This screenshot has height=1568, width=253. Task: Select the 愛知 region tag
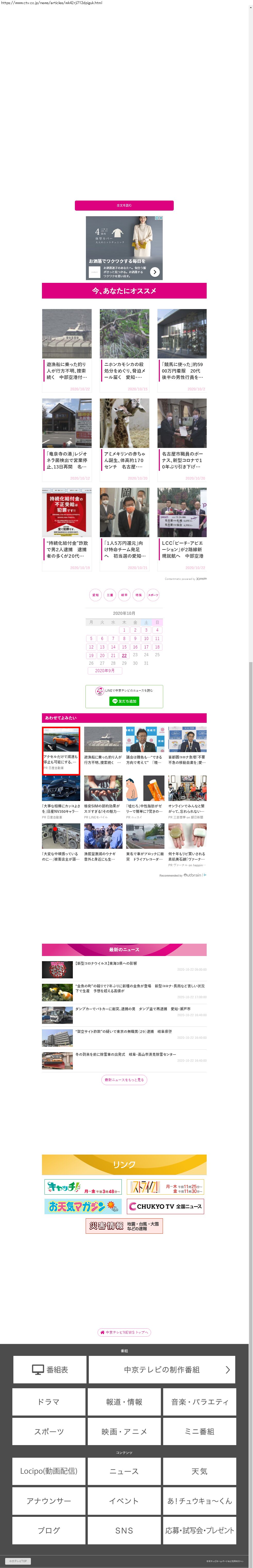[x=95, y=595]
